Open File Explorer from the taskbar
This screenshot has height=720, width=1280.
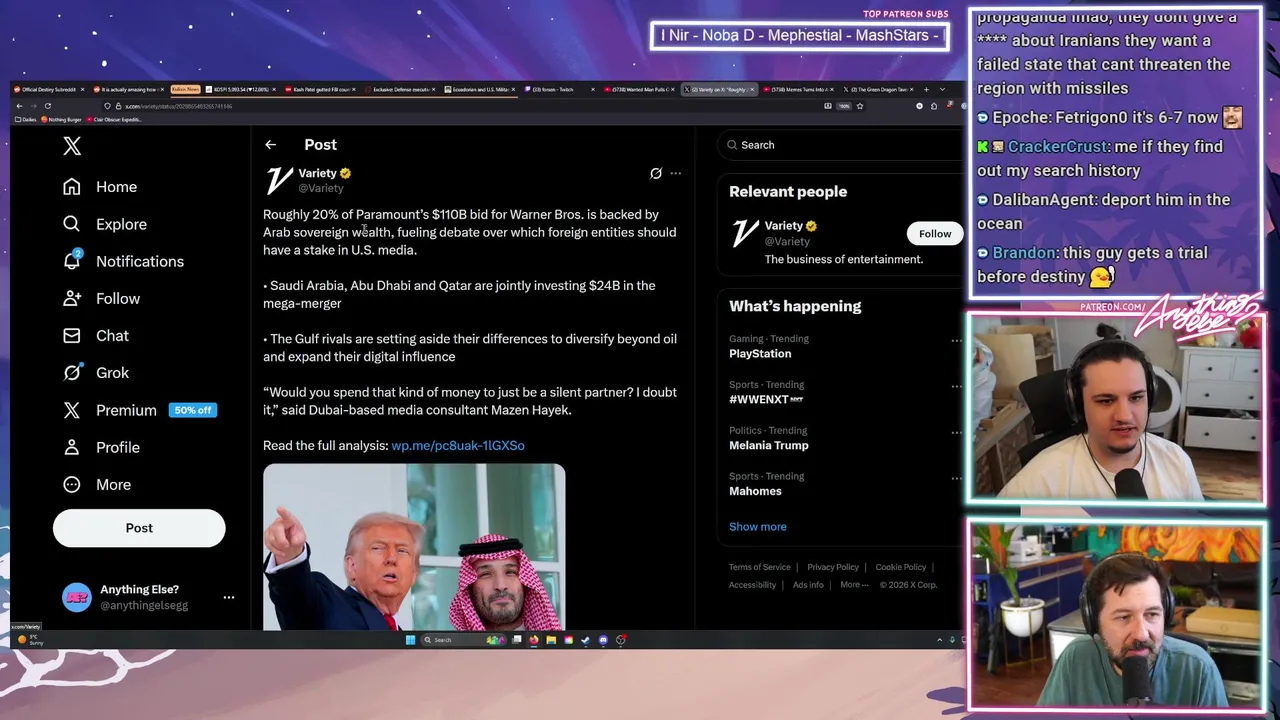pyautogui.click(x=551, y=640)
